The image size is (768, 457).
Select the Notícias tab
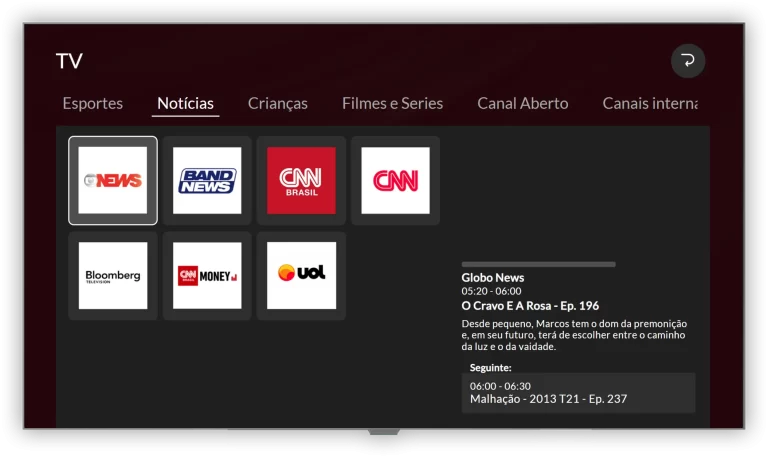click(185, 104)
